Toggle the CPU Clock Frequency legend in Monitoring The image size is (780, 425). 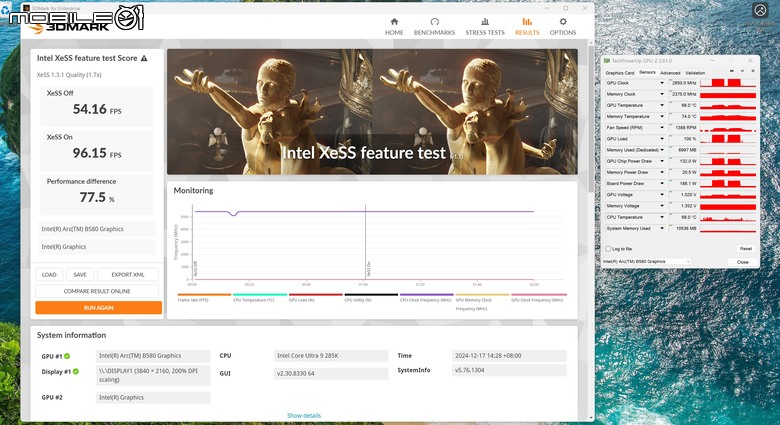pos(427,298)
